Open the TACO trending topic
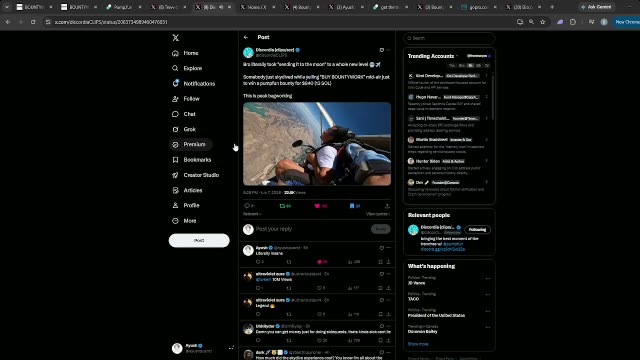 pos(413,299)
